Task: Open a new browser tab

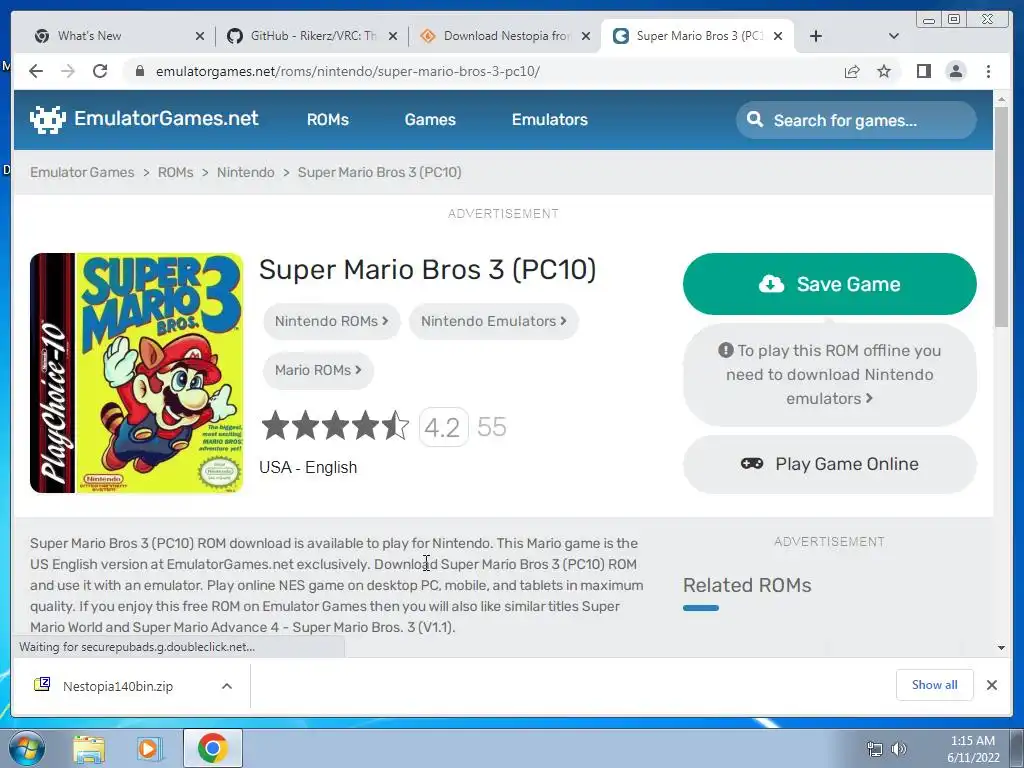Action: [816, 36]
